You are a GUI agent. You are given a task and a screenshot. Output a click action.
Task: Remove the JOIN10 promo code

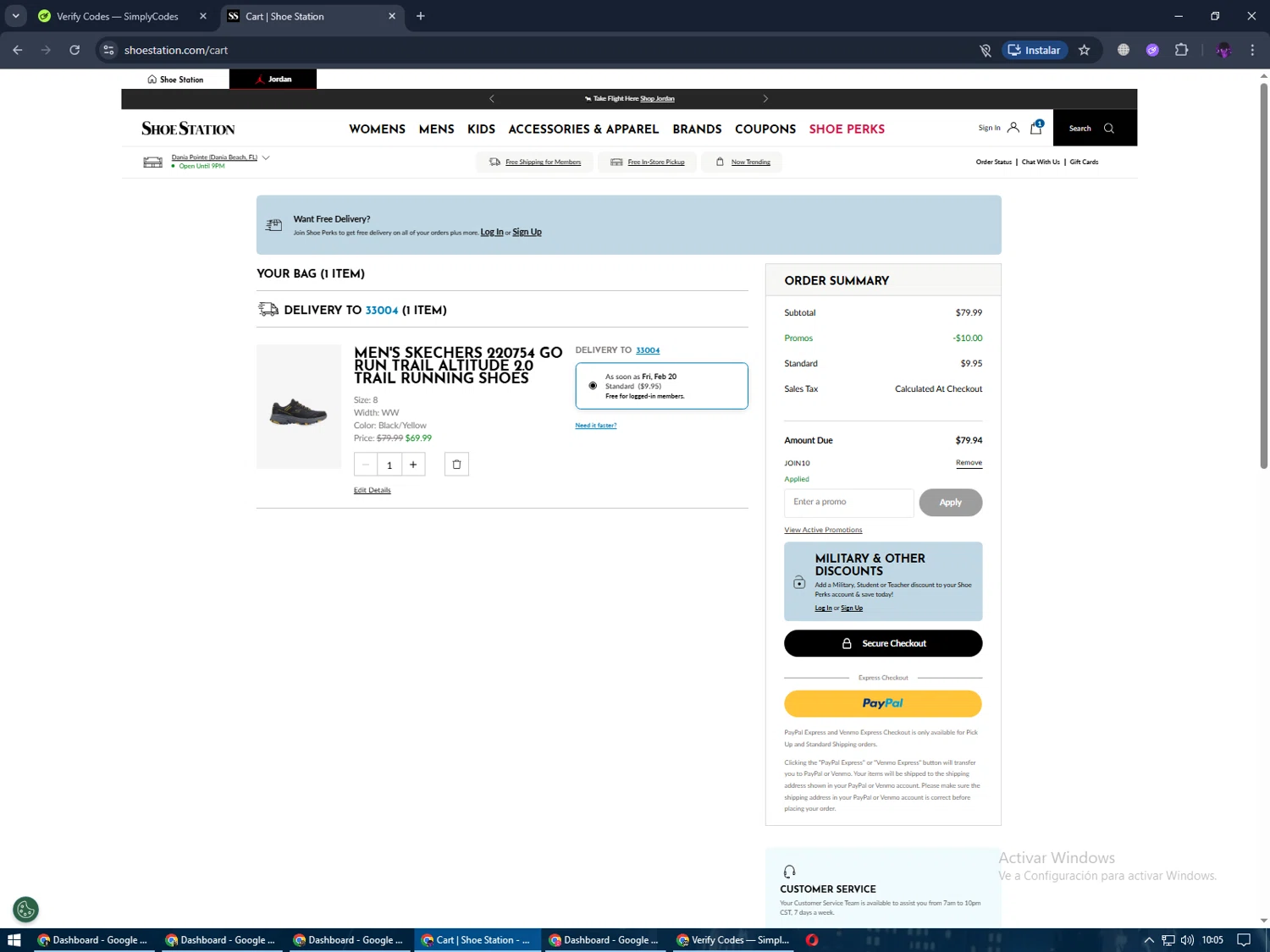pyautogui.click(x=969, y=463)
